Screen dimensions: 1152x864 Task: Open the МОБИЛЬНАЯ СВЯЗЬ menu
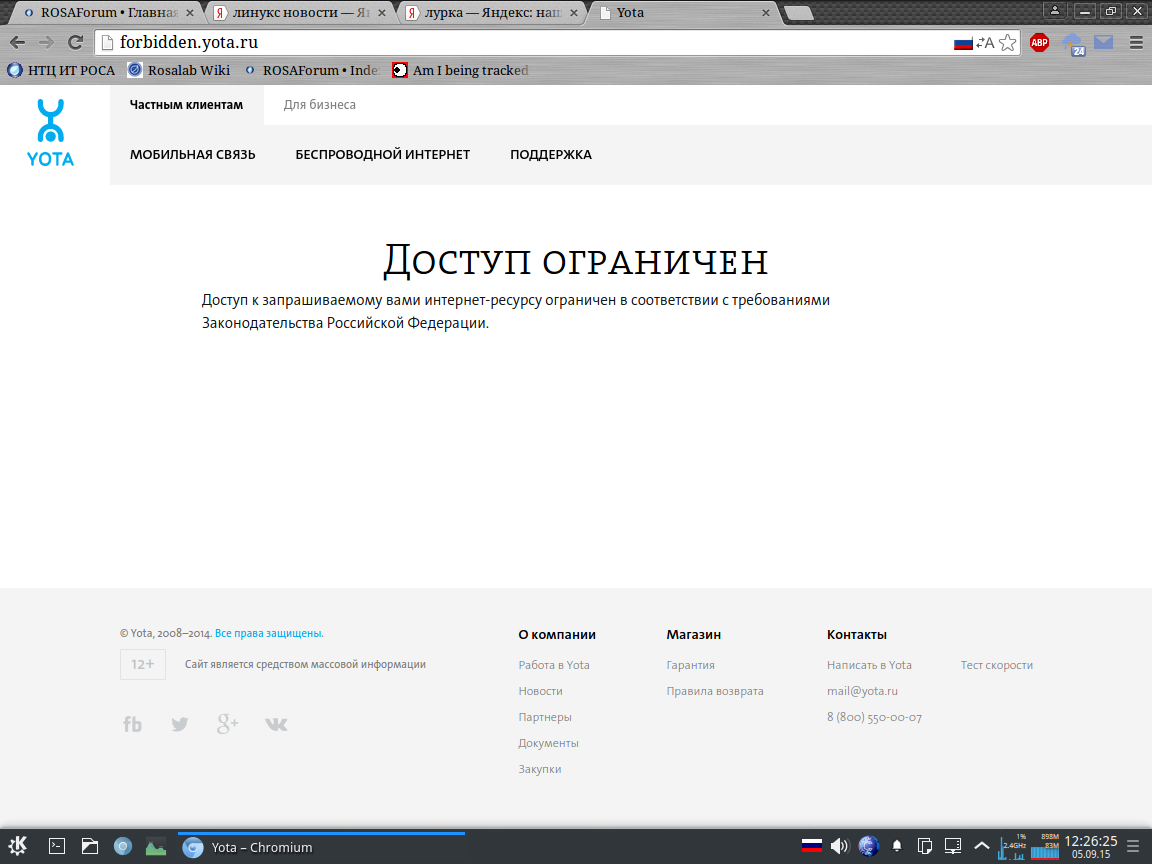(192, 154)
